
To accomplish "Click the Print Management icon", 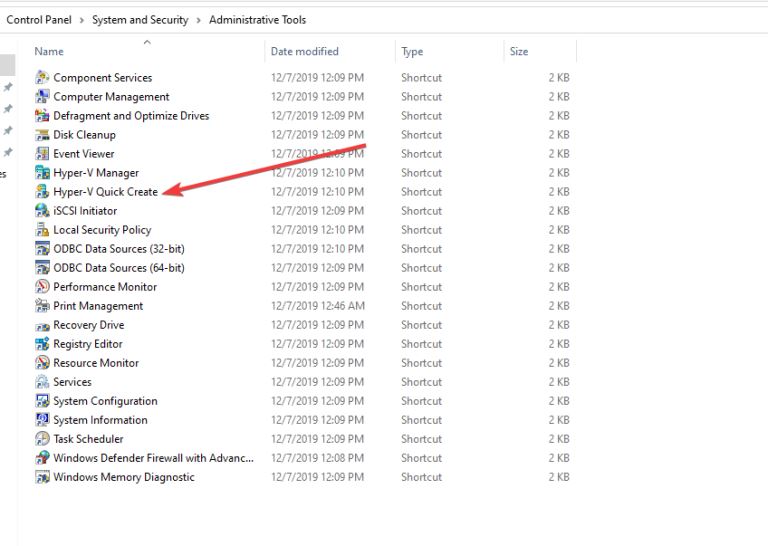I will (43, 306).
